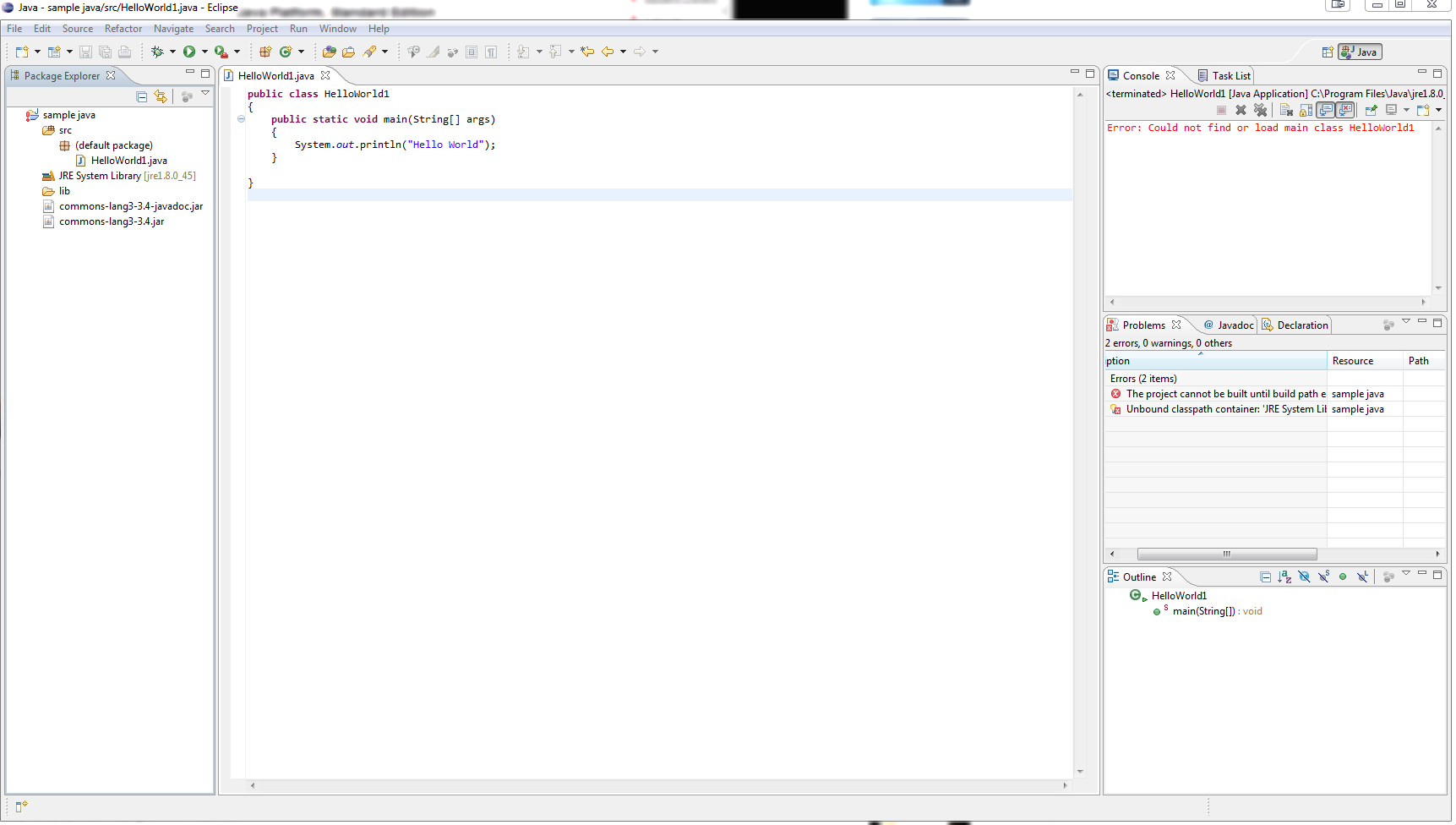Click the New Java Class icon
Viewport: 1456px width, 825px height.
(286, 52)
